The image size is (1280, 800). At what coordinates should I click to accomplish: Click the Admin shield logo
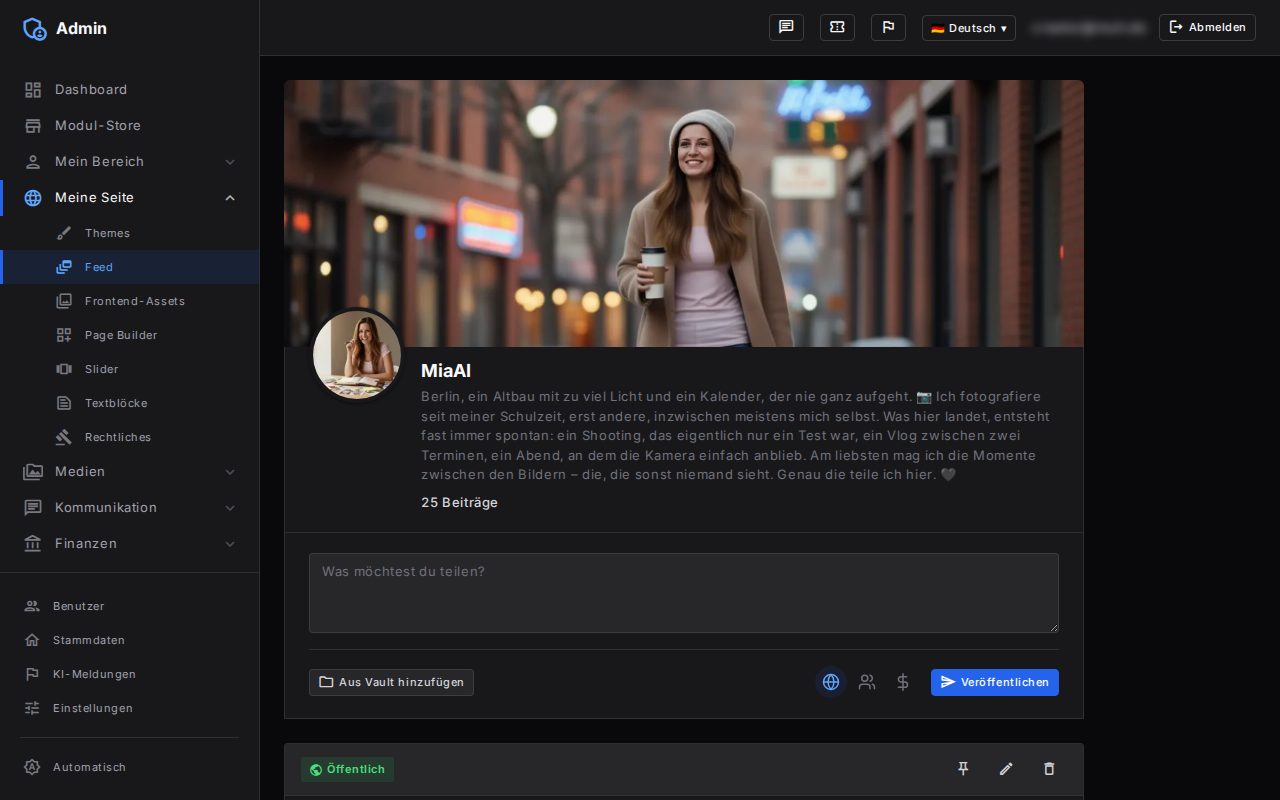click(x=35, y=28)
